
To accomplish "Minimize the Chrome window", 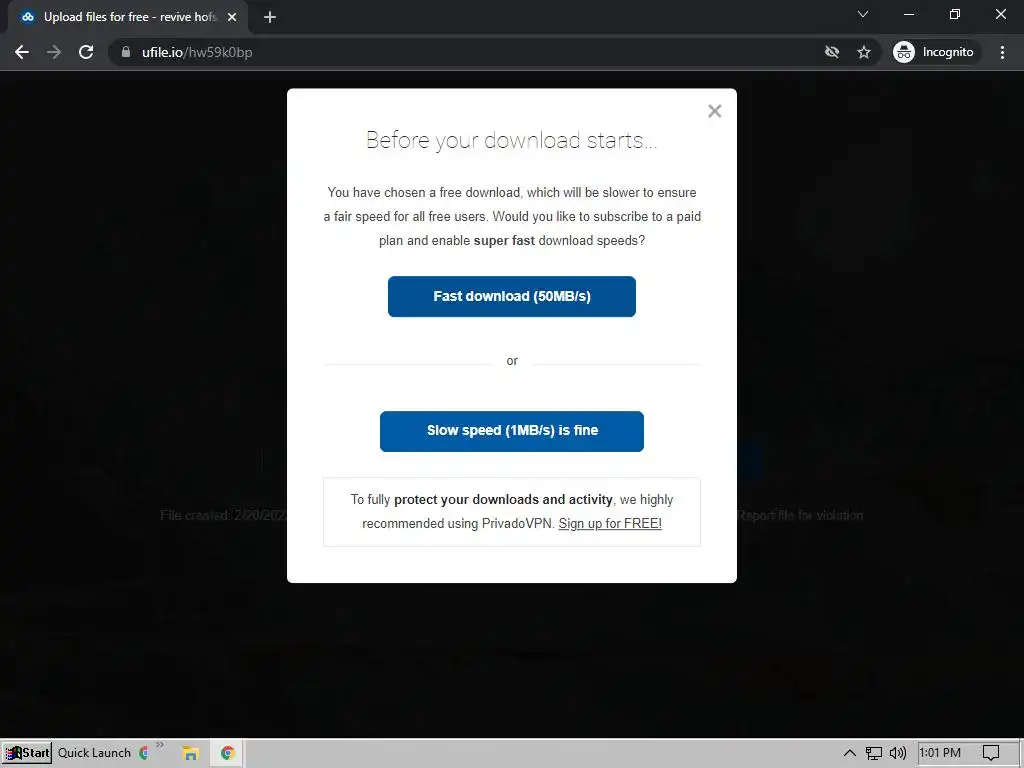I will click(908, 14).
